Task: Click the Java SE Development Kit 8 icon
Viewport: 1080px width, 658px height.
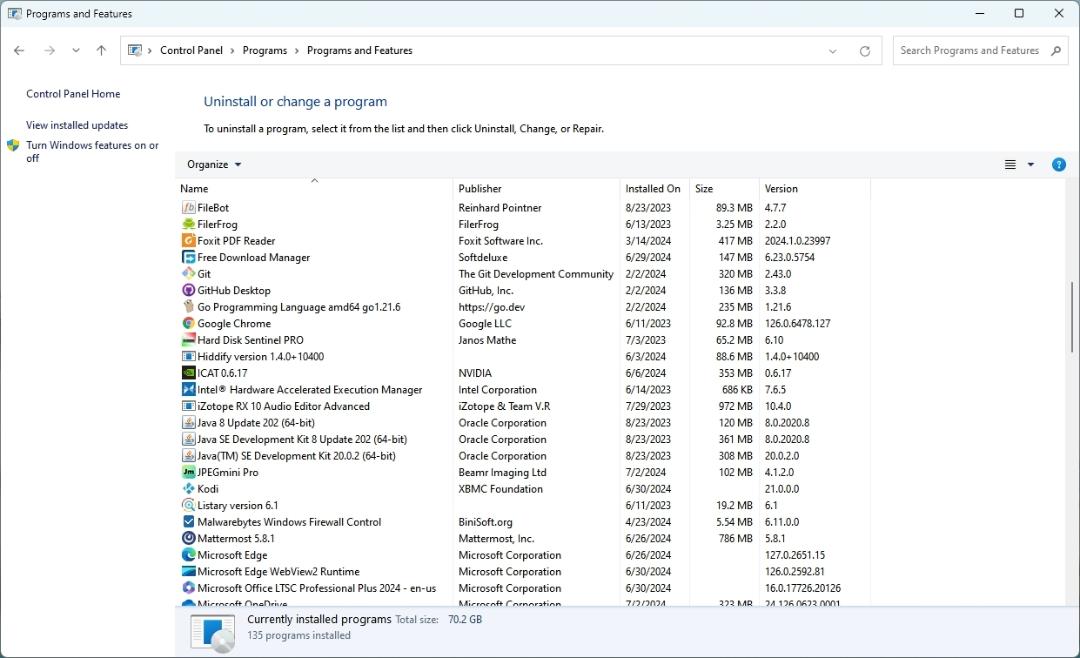Action: (188, 439)
